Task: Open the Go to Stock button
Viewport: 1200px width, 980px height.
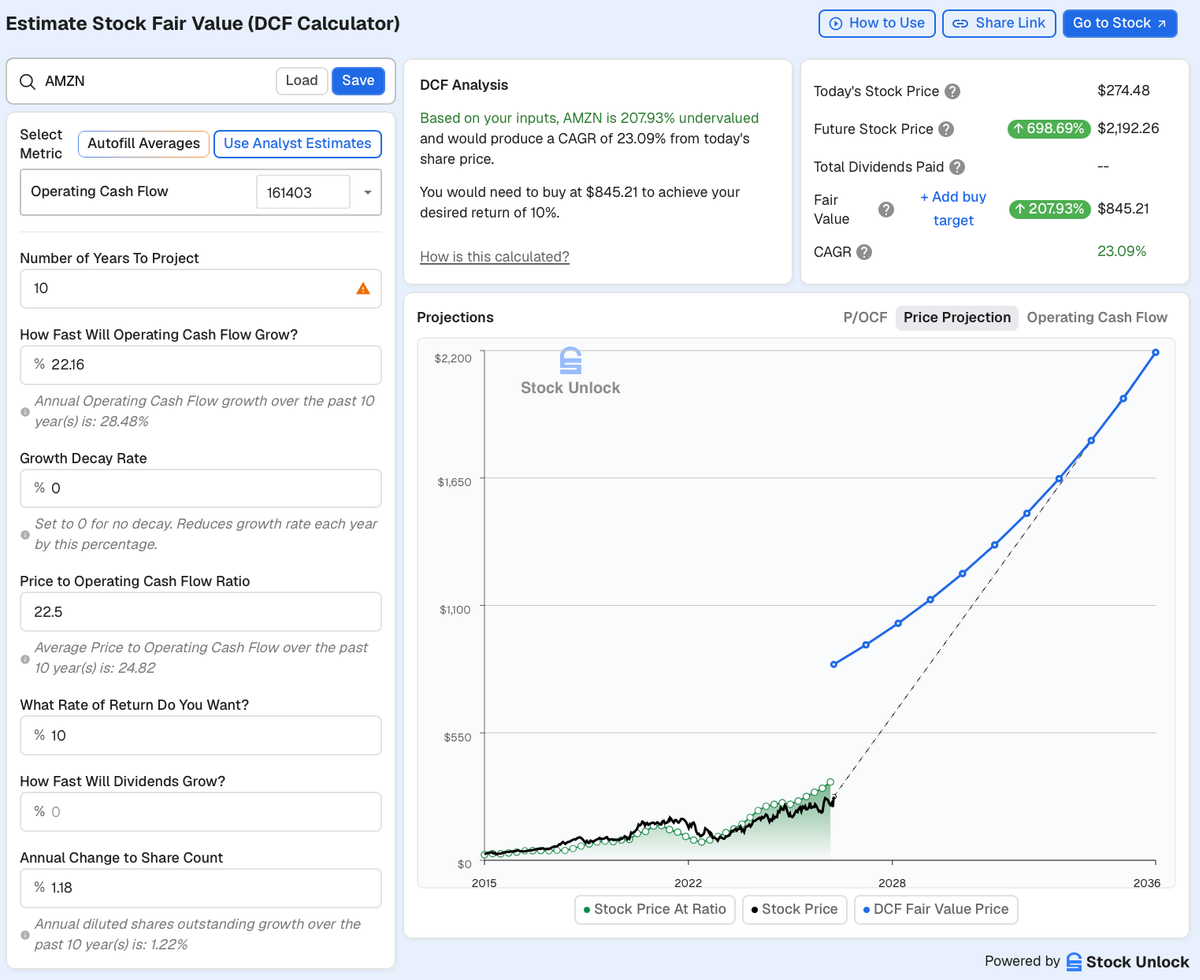Action: [1120, 23]
